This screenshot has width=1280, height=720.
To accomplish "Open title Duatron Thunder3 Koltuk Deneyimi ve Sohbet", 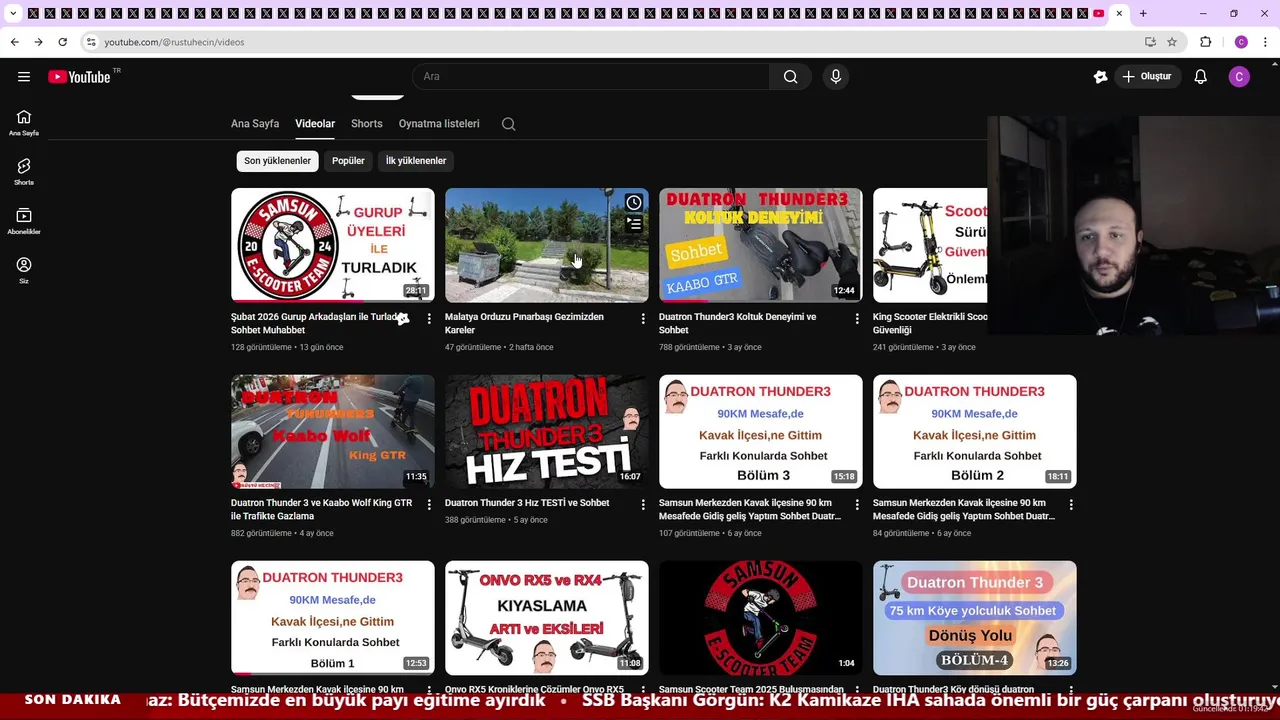I will 737,323.
